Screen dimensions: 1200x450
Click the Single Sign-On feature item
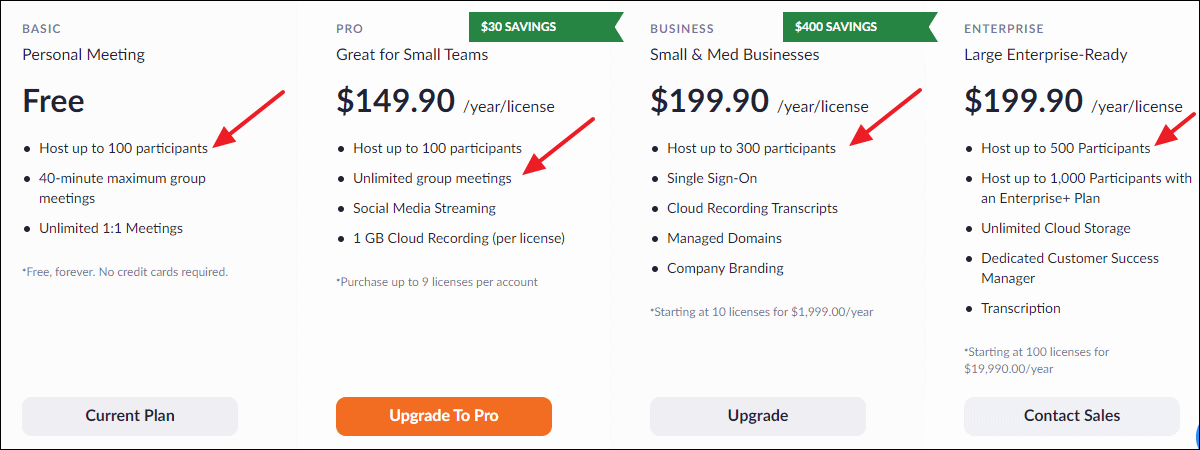(x=712, y=178)
